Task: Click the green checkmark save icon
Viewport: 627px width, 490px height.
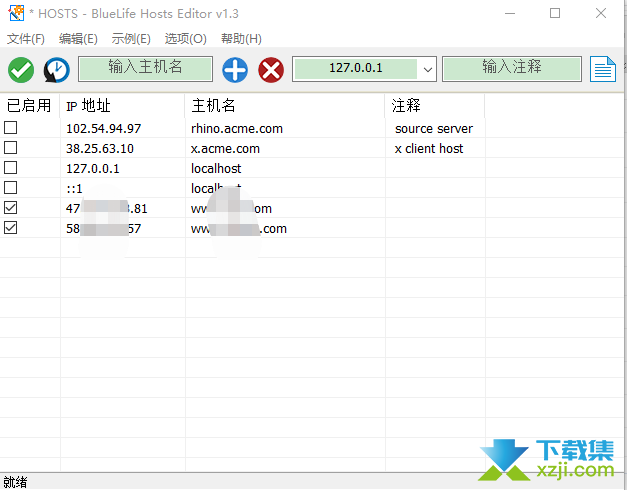Action: [x=21, y=70]
